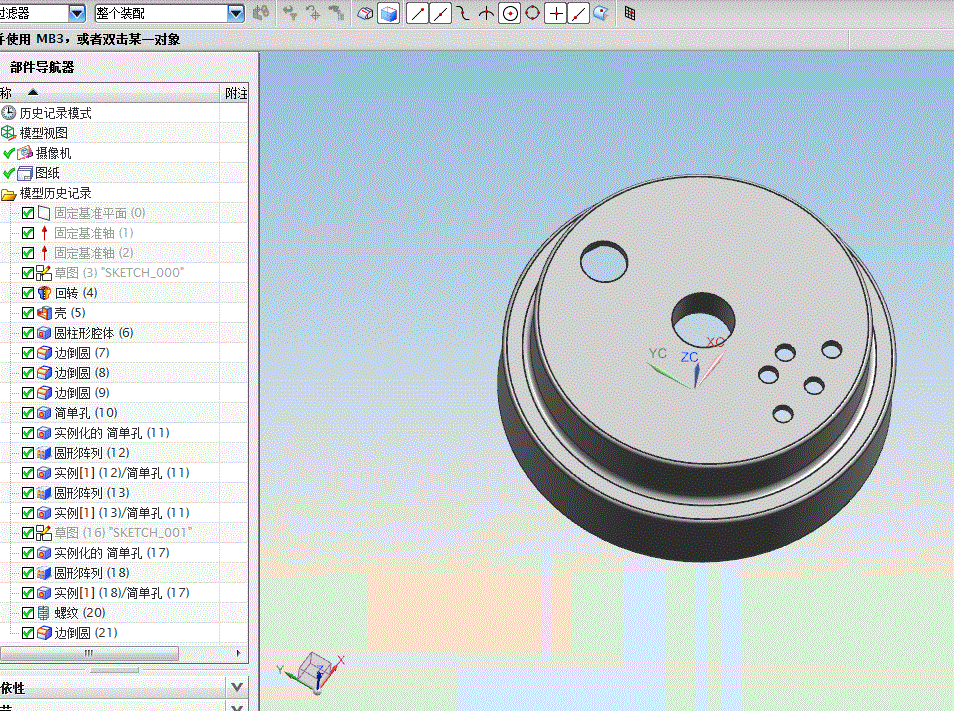This screenshot has height=711, width=954.
Task: Select 简单孔 (10) feature in tree
Action: click(x=85, y=413)
